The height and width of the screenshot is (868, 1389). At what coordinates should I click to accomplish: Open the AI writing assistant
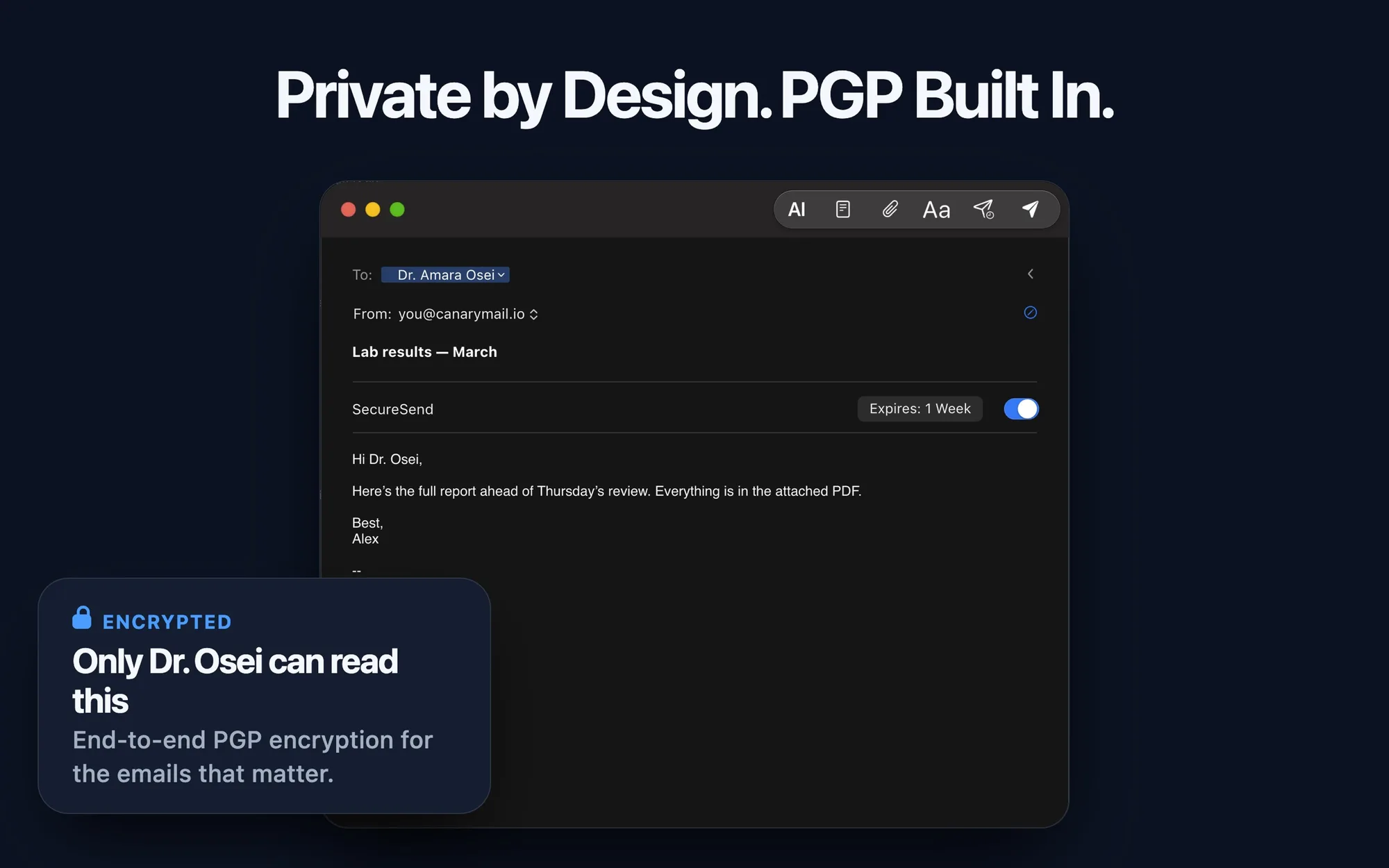pos(797,210)
